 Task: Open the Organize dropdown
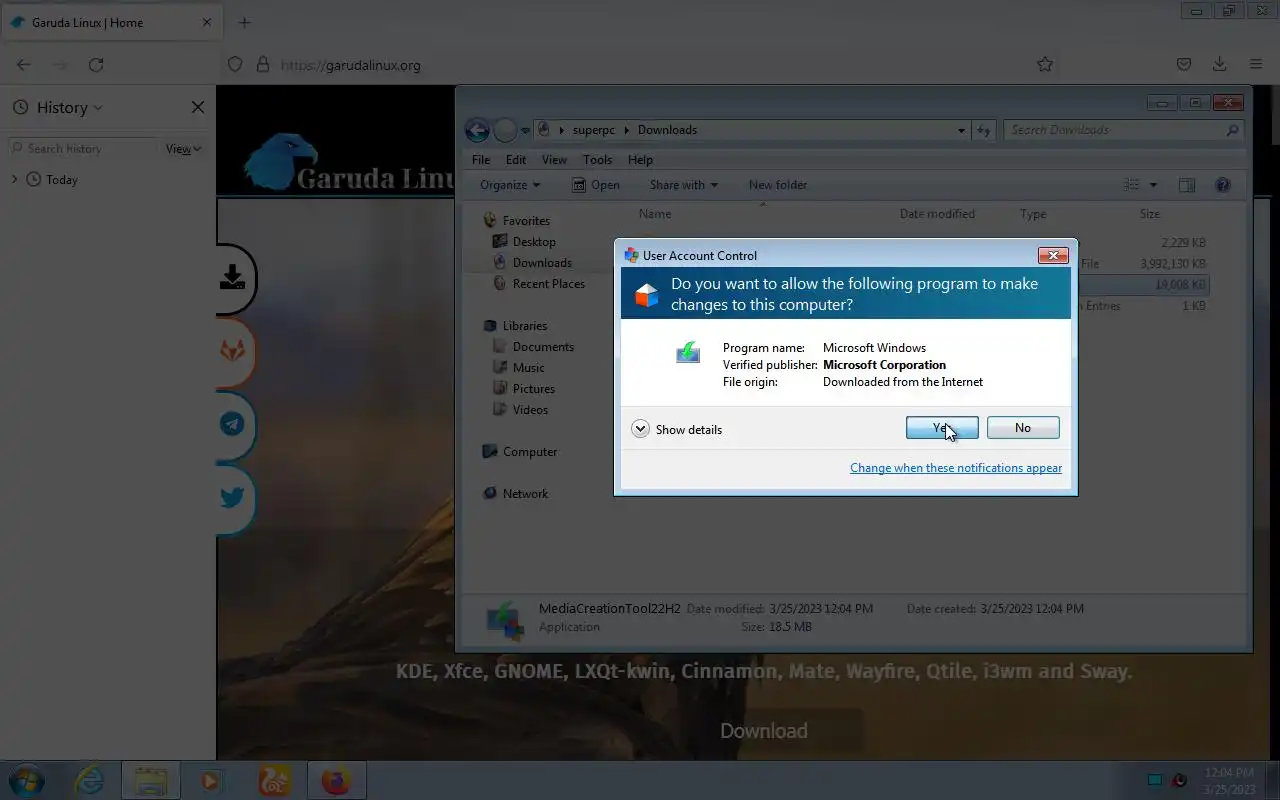point(510,185)
